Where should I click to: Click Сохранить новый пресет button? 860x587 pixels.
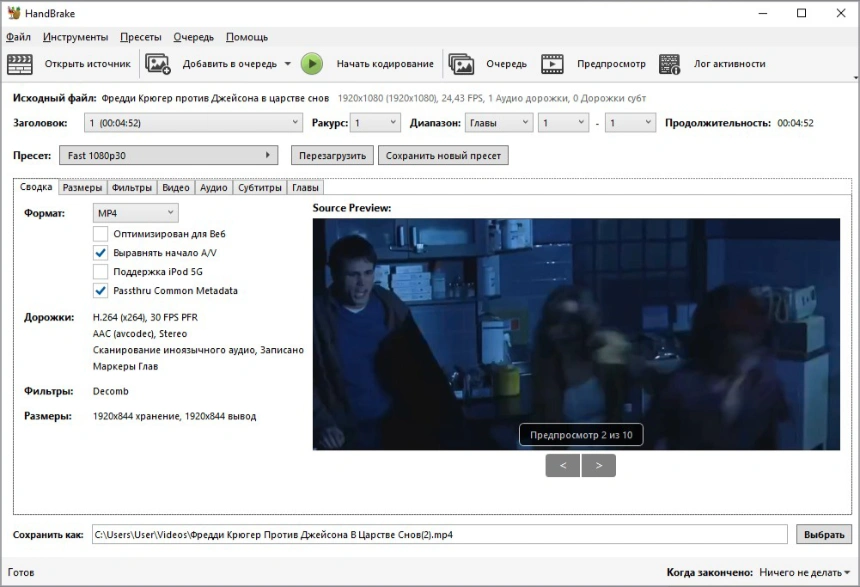click(x=443, y=155)
